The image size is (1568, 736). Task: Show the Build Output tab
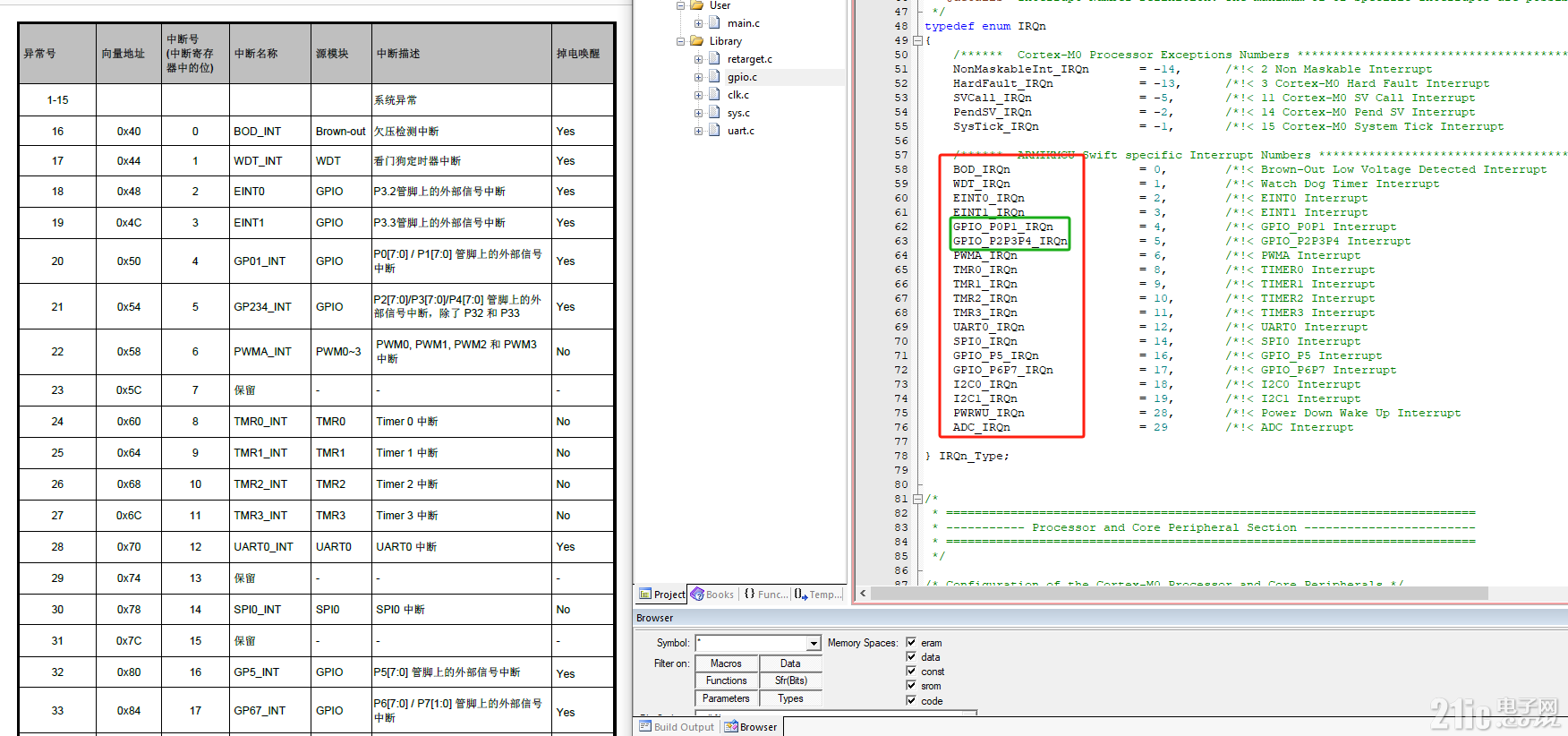(x=677, y=727)
